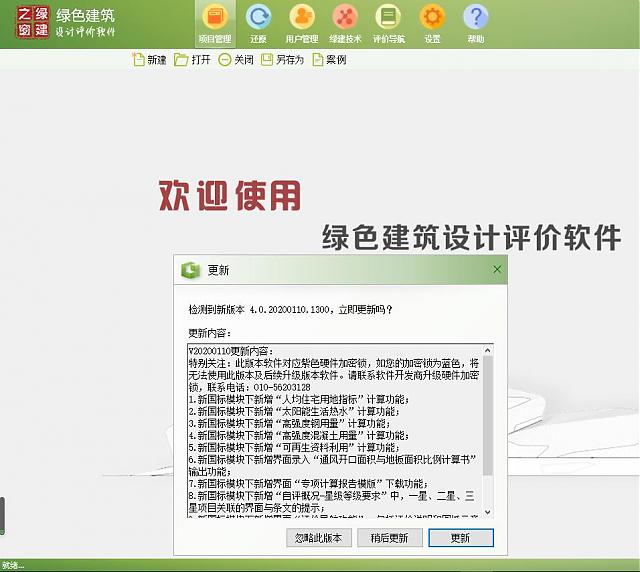
Task: Open the 帮助 help icon
Action: [476, 24]
